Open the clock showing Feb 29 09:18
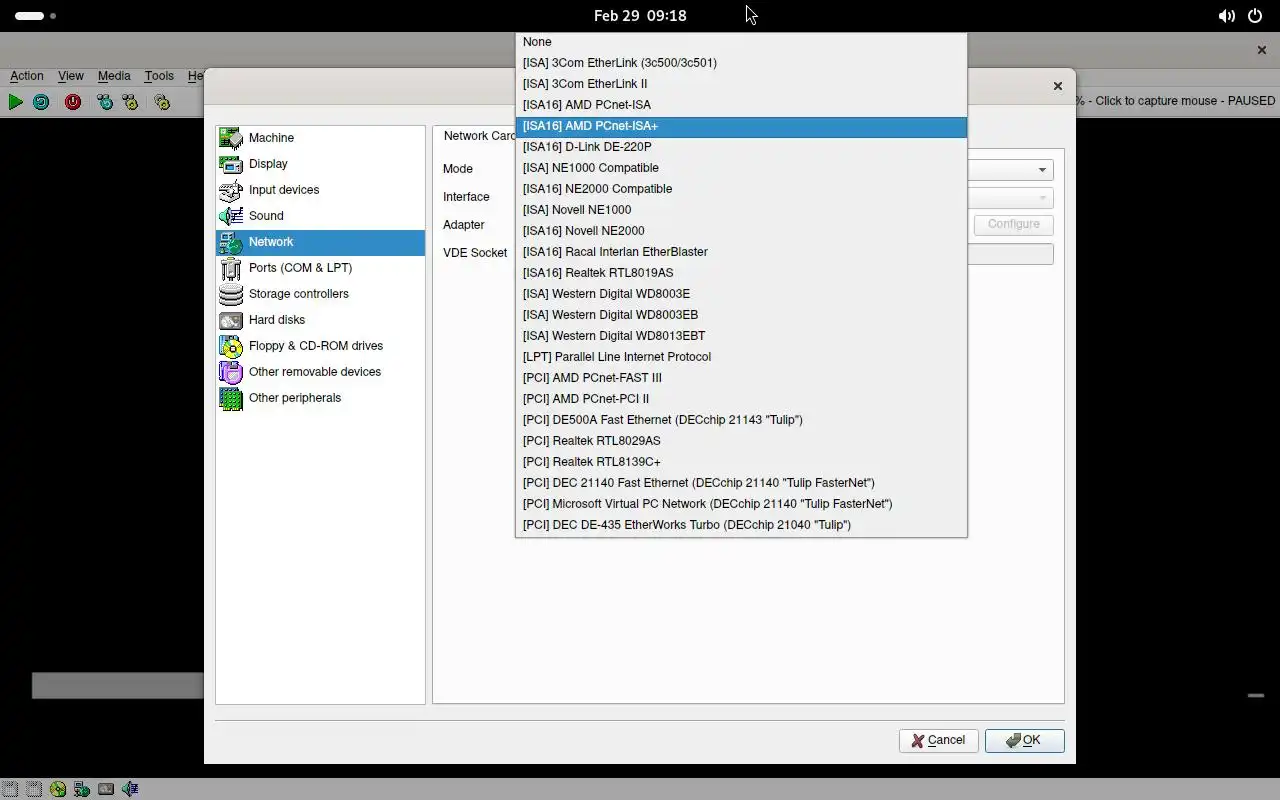Screen dimensions: 1280x800 (x=640, y=16)
